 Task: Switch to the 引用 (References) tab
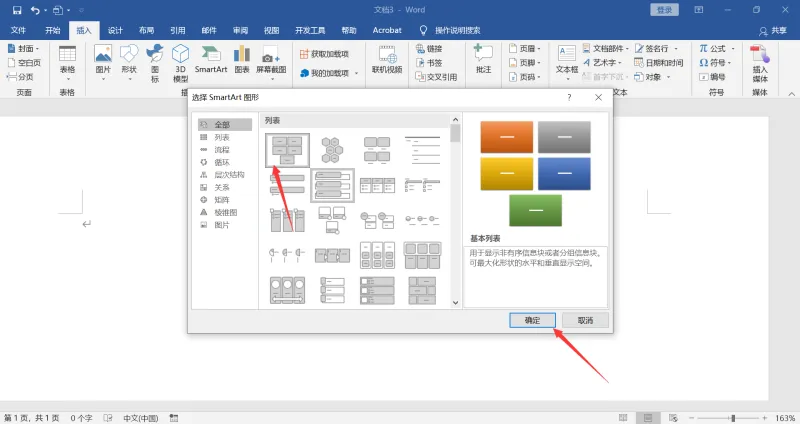tap(178, 30)
